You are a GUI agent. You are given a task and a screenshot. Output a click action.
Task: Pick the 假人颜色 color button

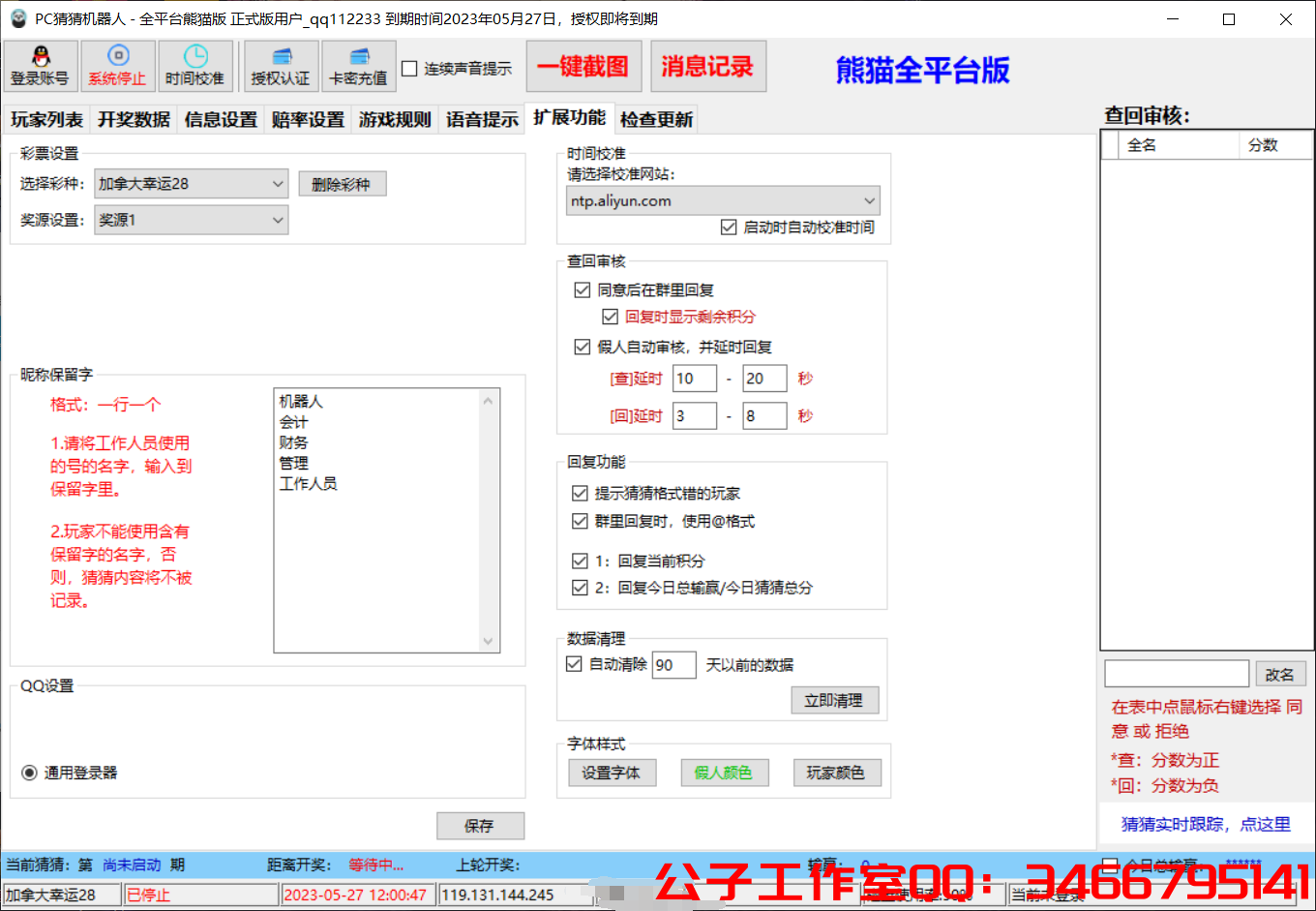click(724, 773)
